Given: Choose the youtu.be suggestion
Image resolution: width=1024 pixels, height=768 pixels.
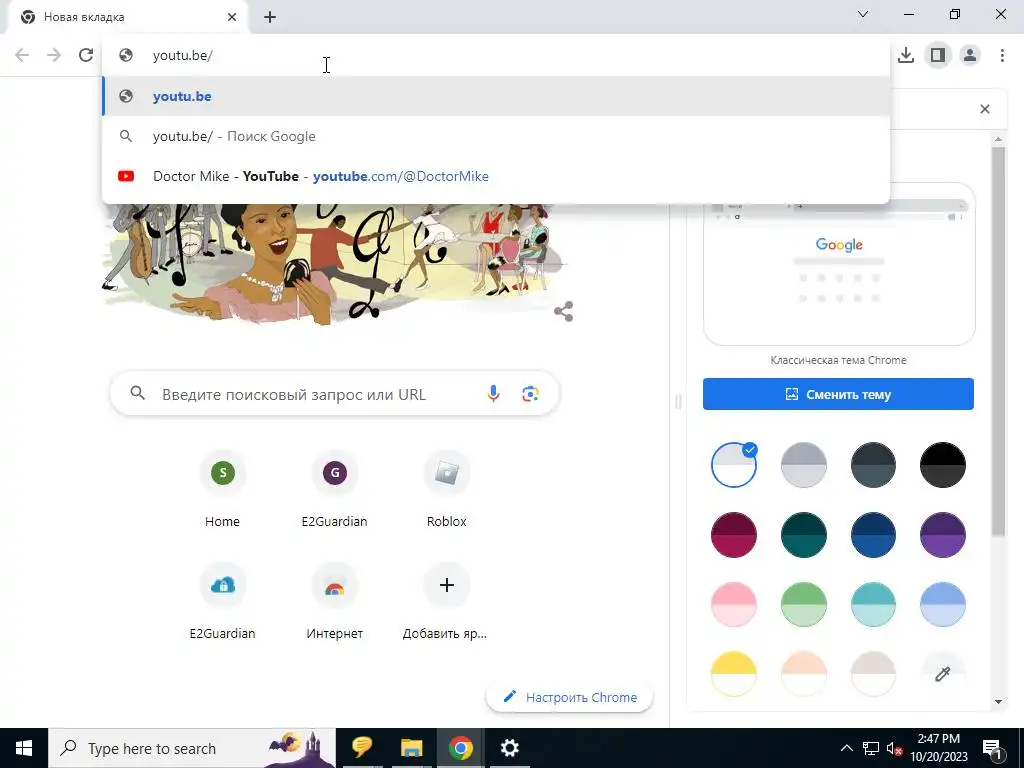Looking at the screenshot, I should pyautogui.click(x=496, y=96).
